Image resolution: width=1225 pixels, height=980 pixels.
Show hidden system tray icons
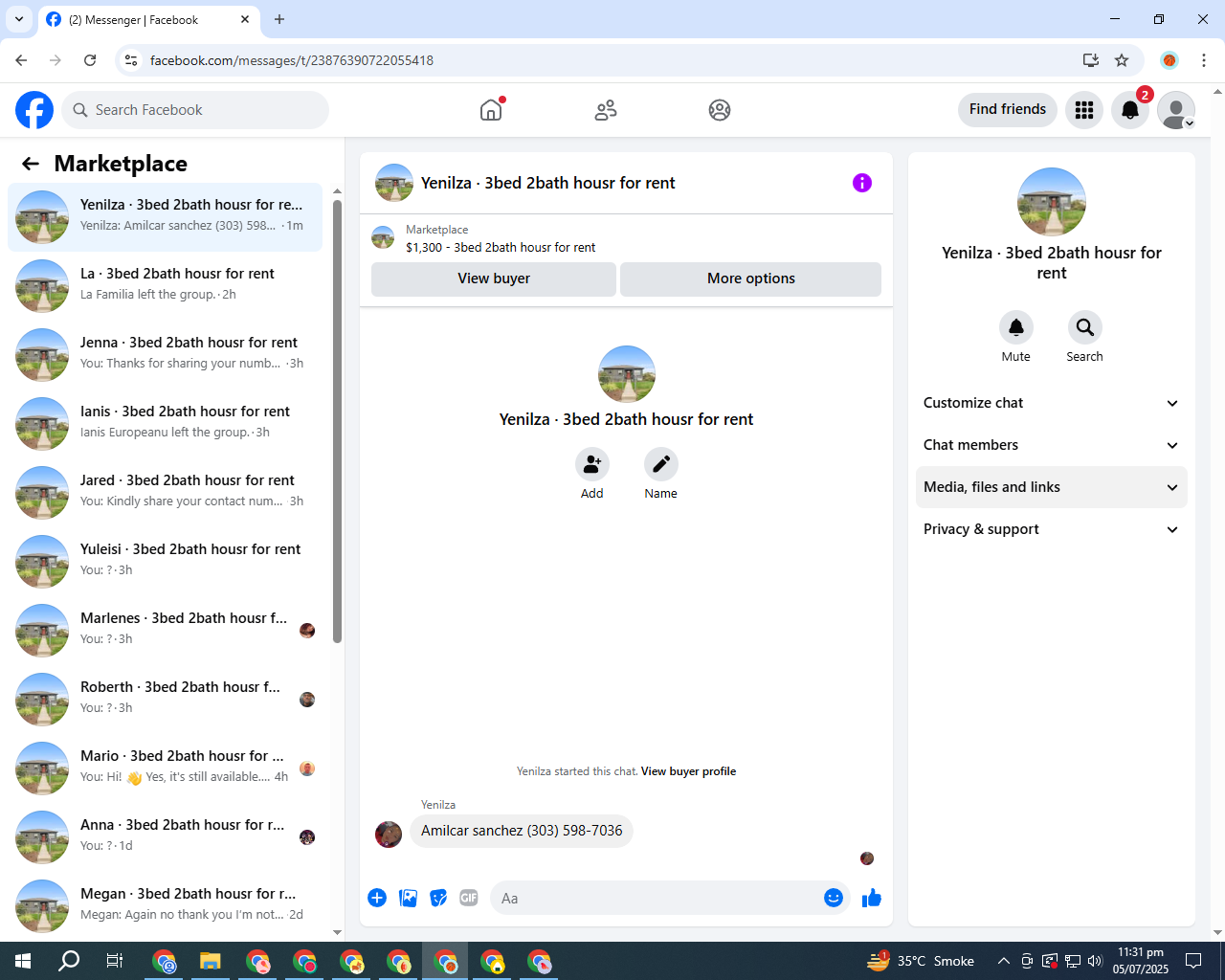[x=1003, y=961]
